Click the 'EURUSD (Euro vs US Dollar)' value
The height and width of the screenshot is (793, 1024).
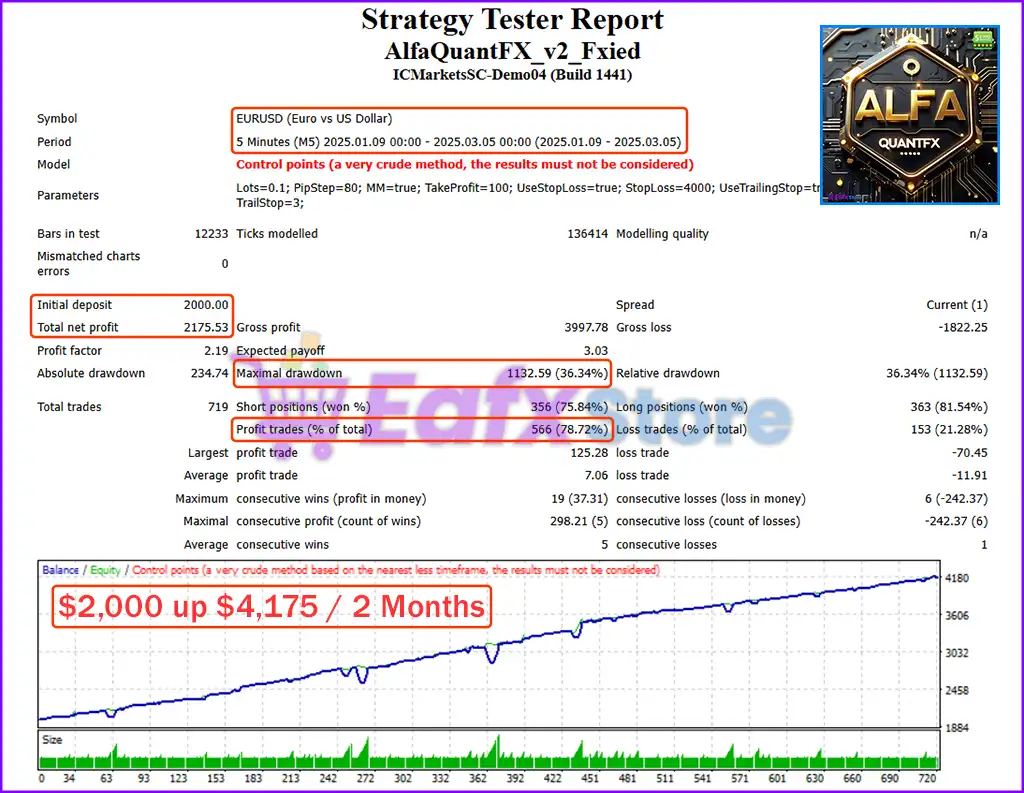pos(314,119)
